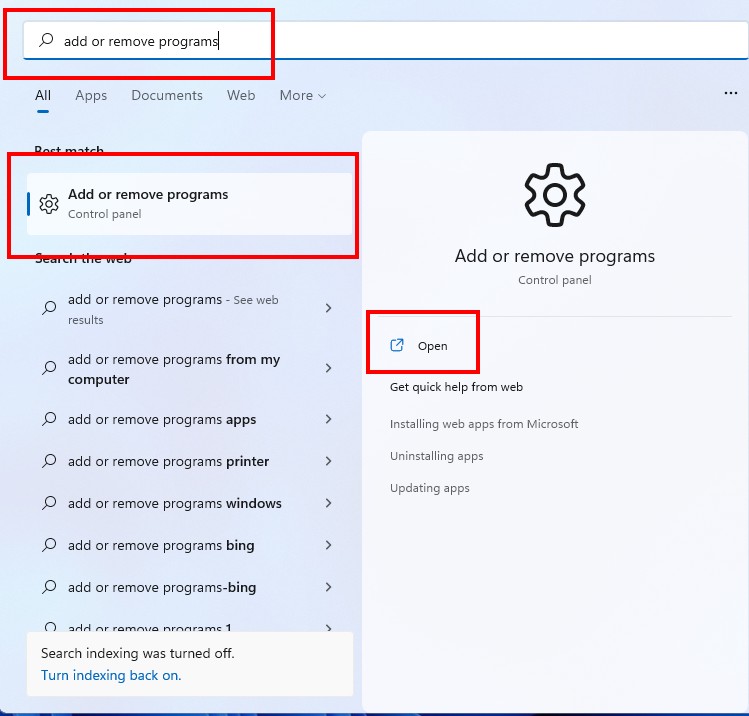Click the Open action in preview pane
The image size is (749, 716).
click(x=419, y=345)
